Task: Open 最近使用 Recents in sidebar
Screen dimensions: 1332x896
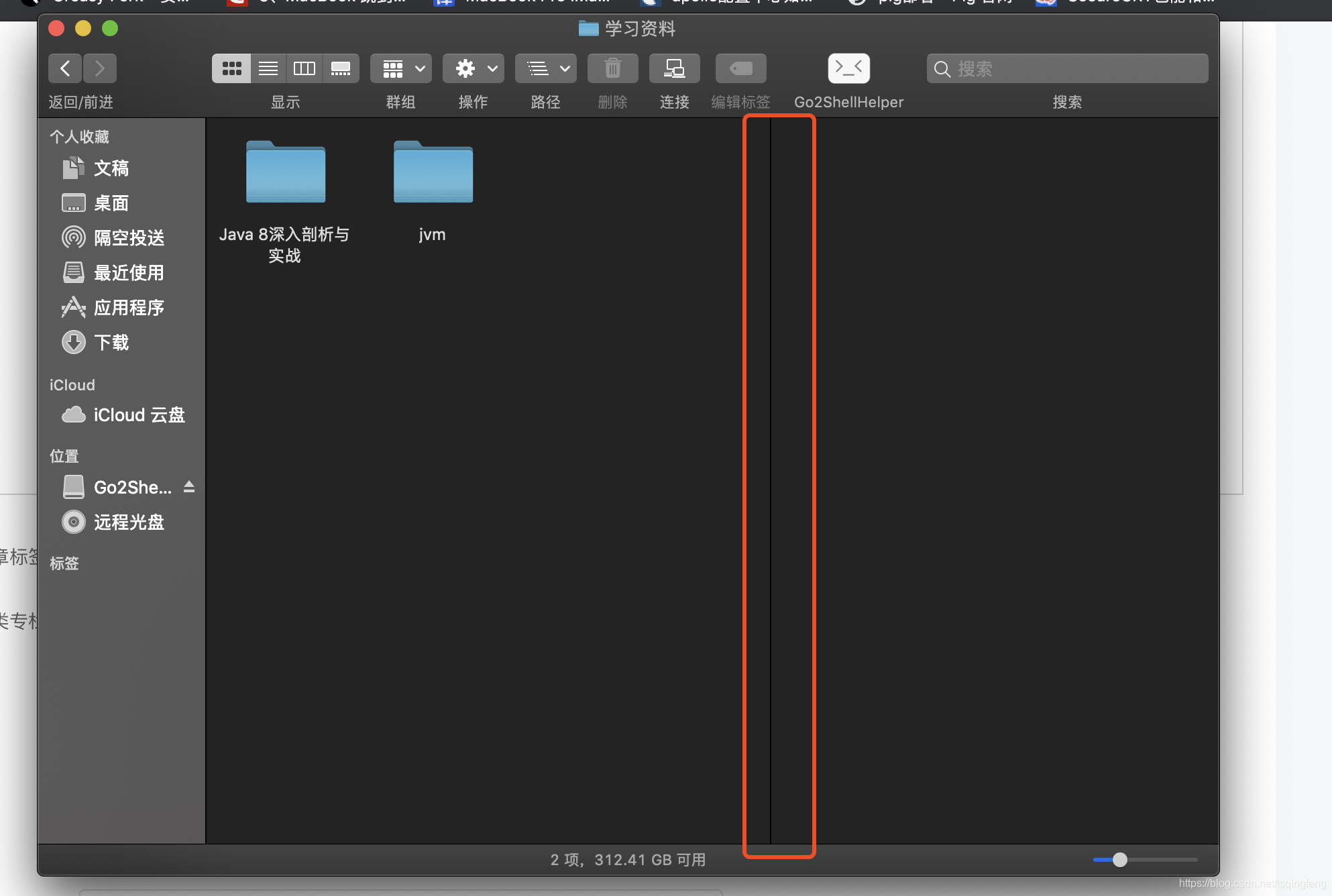Action: [129, 273]
